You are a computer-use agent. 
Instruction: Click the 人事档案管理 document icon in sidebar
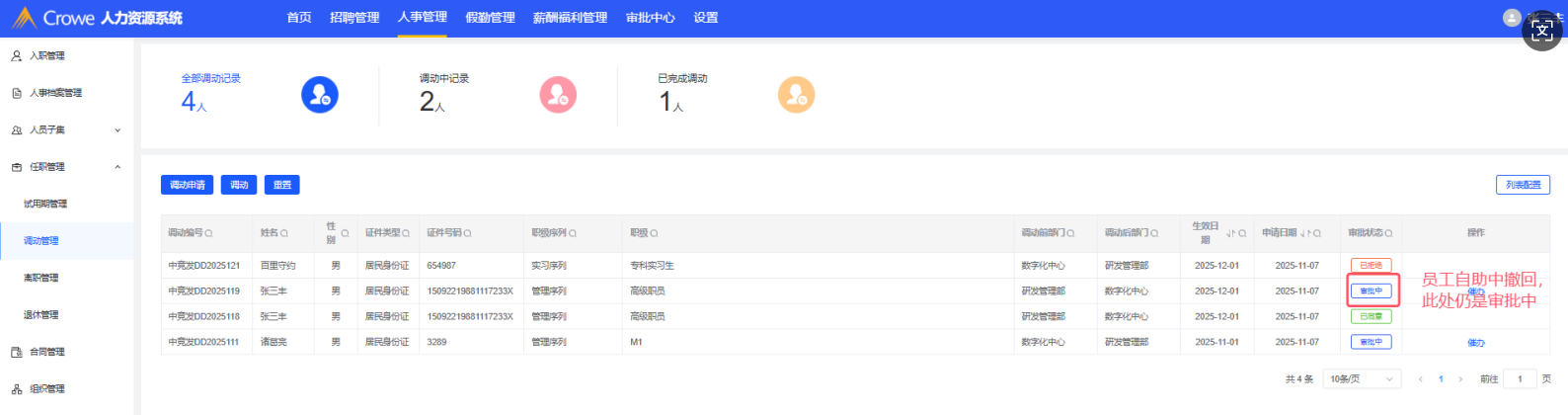click(x=17, y=93)
